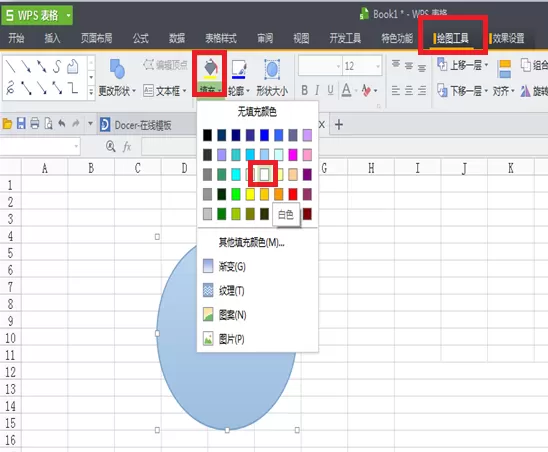Open the 插入 ribbon tab
The height and width of the screenshot is (452, 548).
pos(52,38)
